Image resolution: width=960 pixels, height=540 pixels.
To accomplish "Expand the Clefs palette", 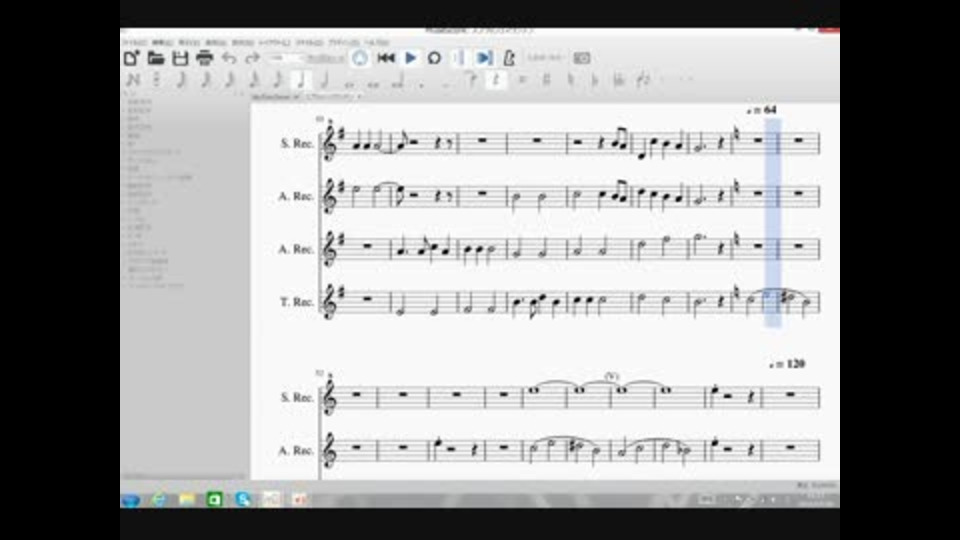I will 140,111.
